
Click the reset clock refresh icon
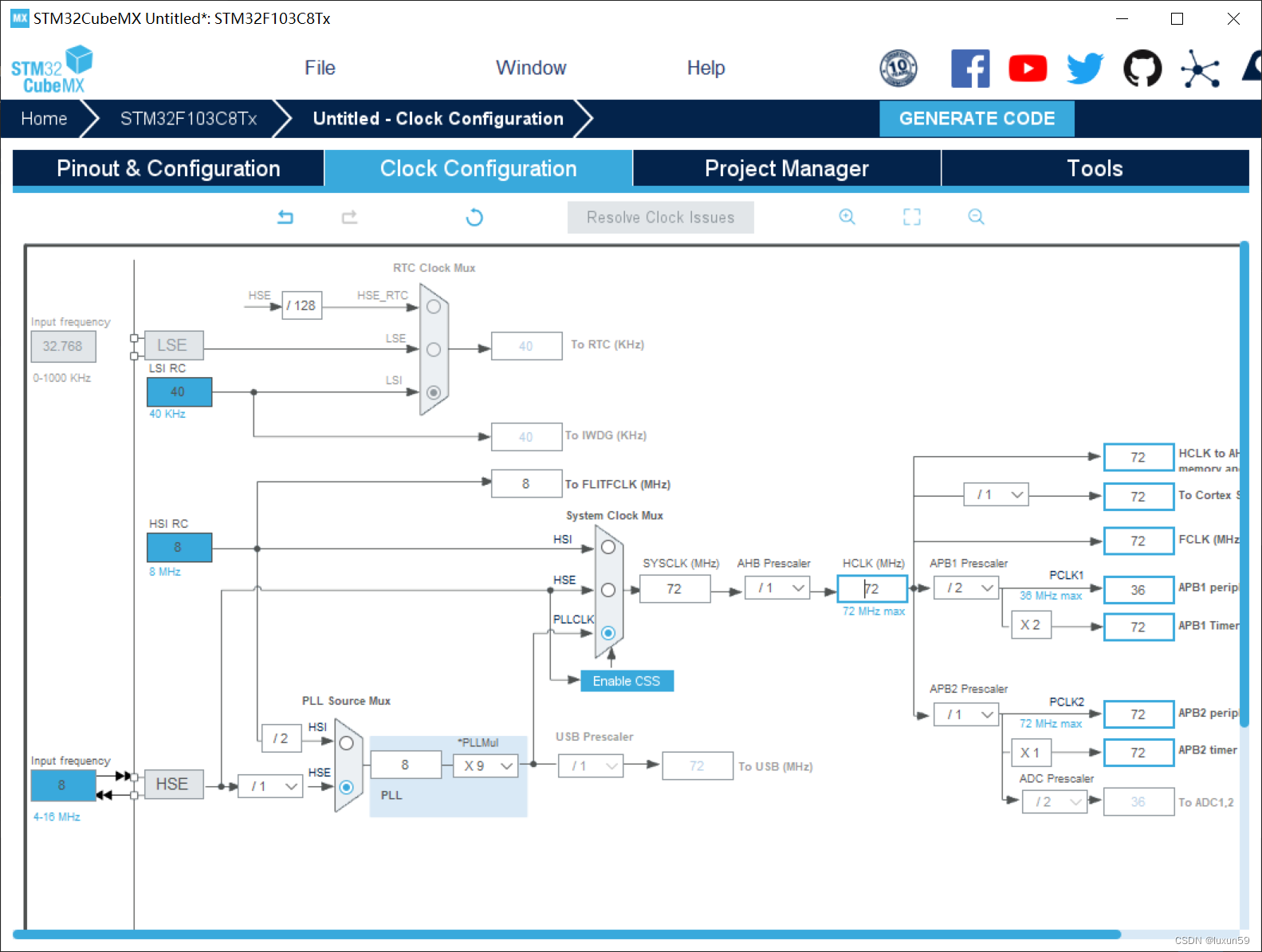[x=474, y=217]
